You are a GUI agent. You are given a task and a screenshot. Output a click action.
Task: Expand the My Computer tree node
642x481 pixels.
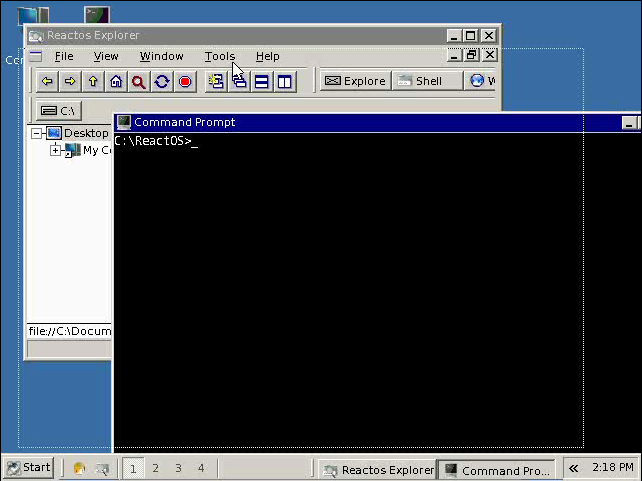[x=55, y=150]
